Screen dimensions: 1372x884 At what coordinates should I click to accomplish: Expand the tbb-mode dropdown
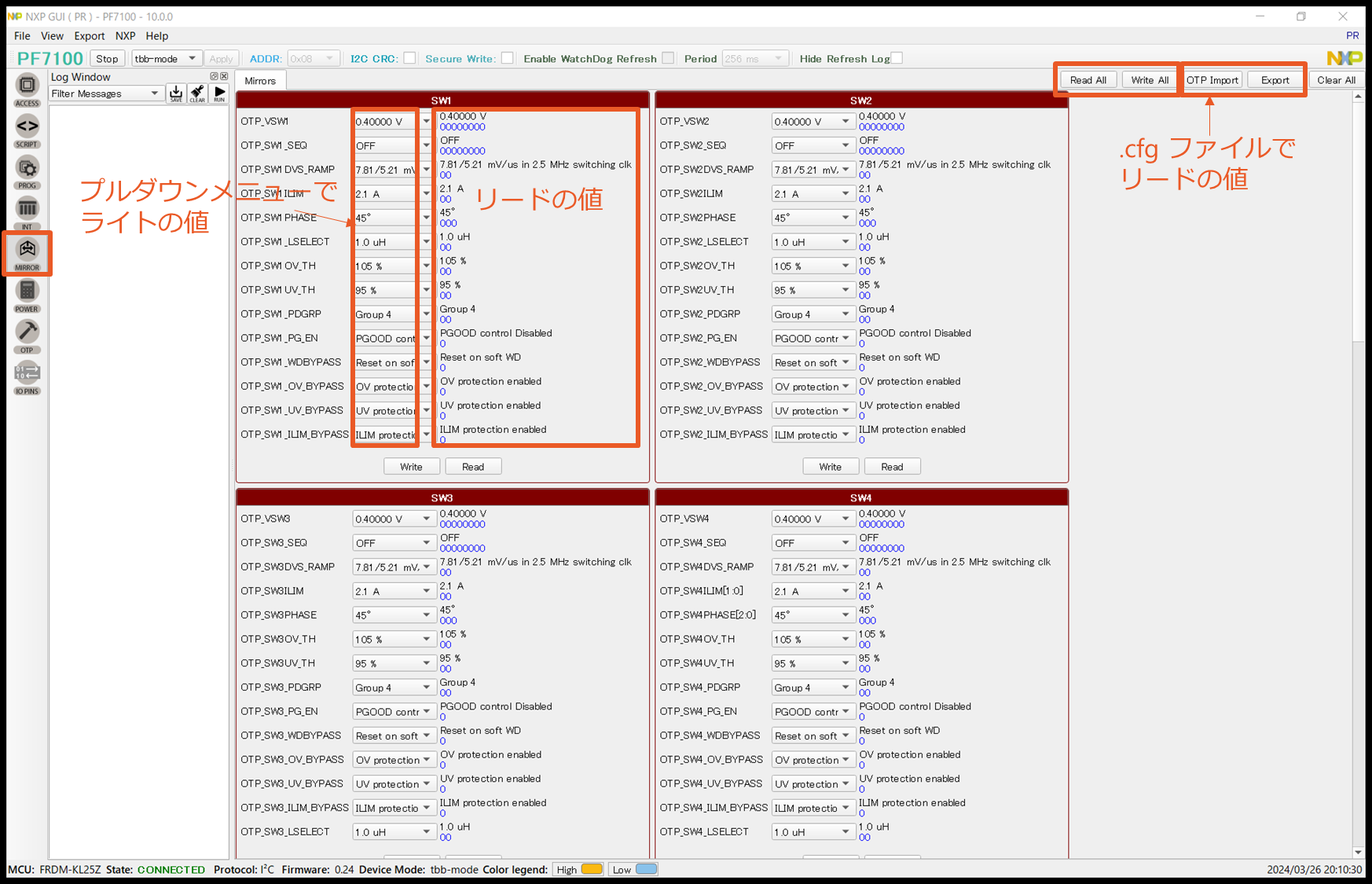165,59
